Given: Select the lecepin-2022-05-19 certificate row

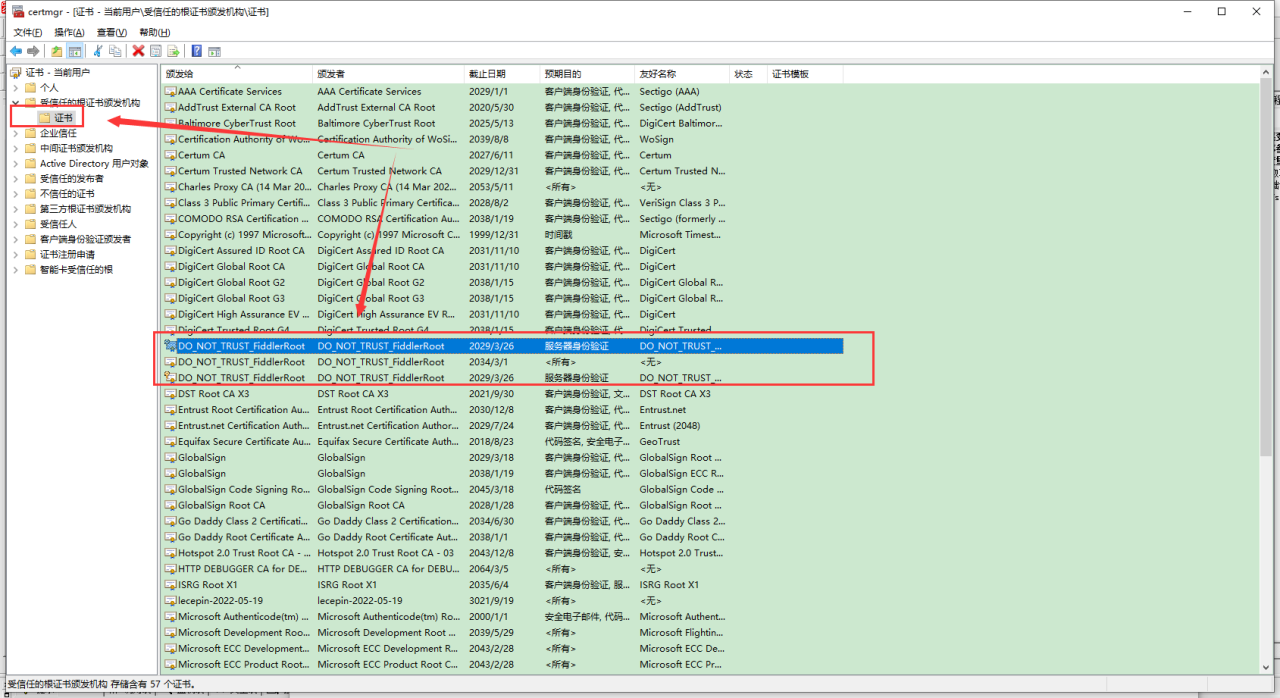Looking at the screenshot, I should click(503, 601).
